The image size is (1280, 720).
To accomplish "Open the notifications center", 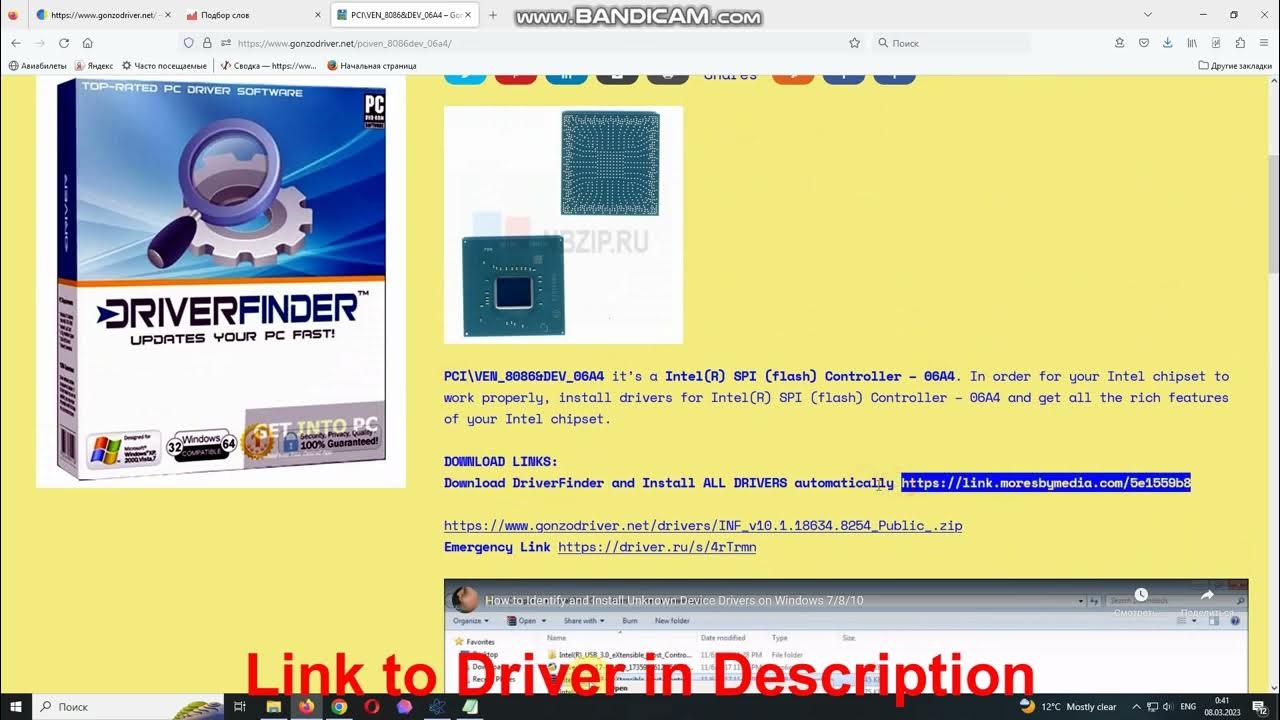I will tap(1260, 706).
